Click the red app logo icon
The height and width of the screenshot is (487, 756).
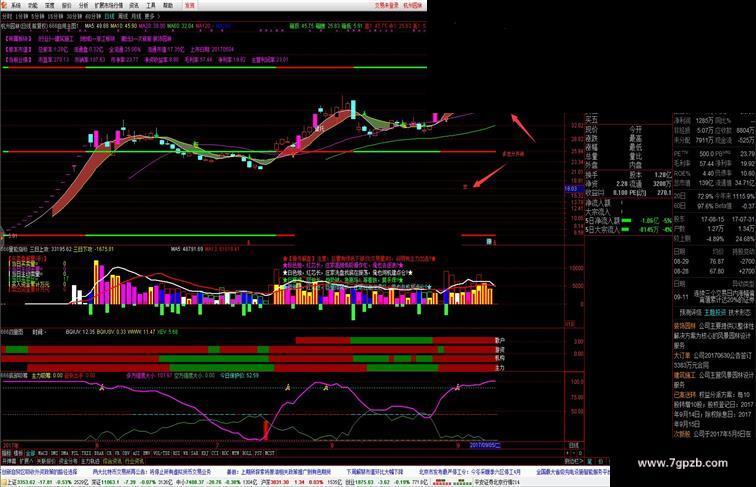[4, 5]
